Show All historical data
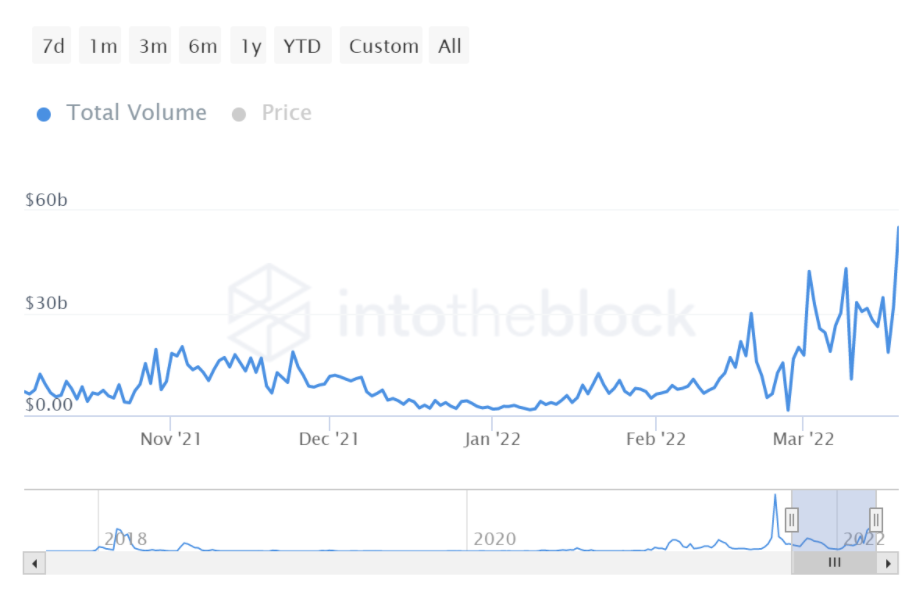The height and width of the screenshot is (615, 922). 450,46
